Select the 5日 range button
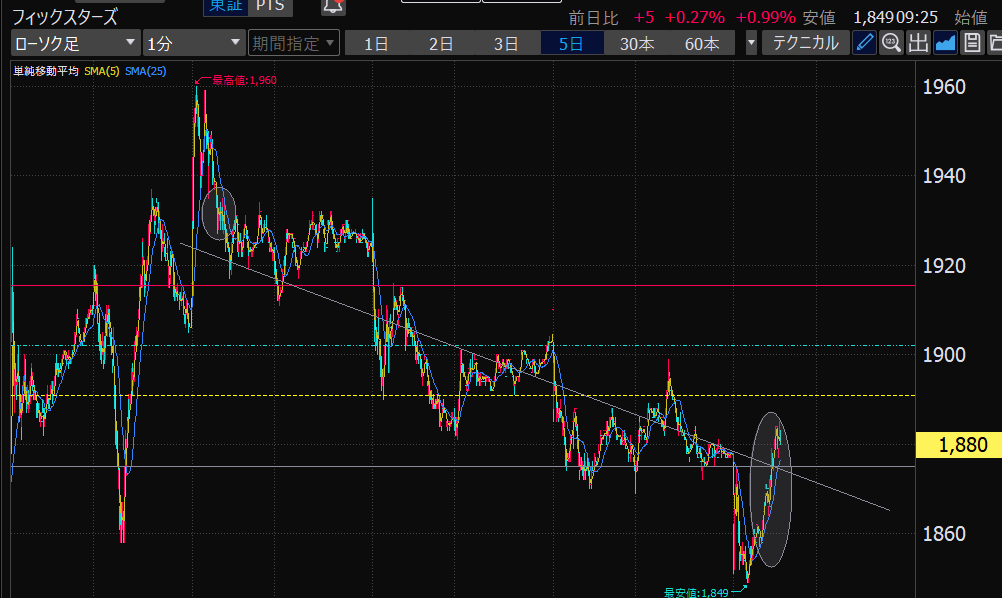1002x598 pixels. tap(572, 43)
